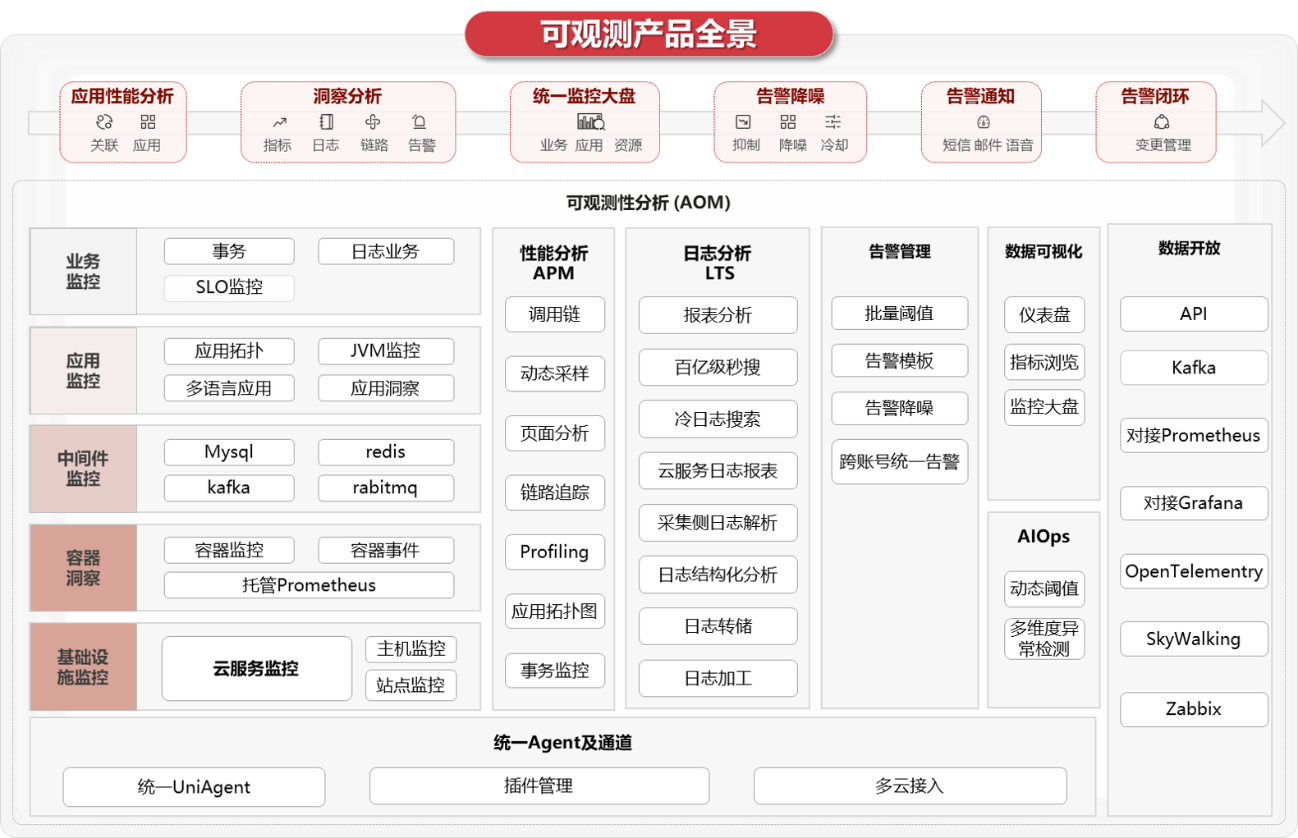Open 报表分析 under 日志分析 LTS
Viewport: 1298px width, 838px height.
point(719,315)
